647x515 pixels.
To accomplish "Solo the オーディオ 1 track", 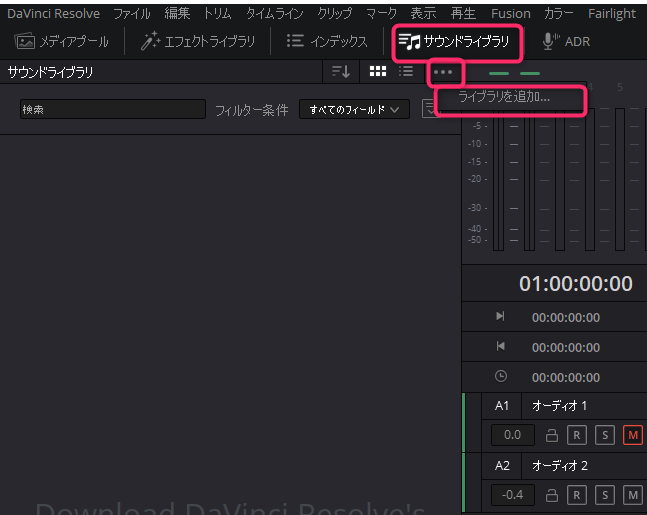I will [x=605, y=435].
